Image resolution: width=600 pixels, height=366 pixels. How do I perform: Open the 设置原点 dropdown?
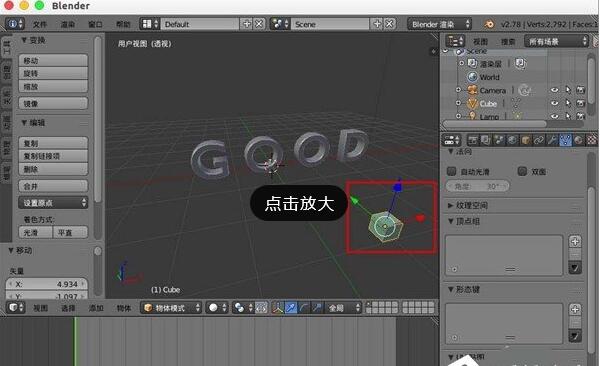click(x=53, y=203)
